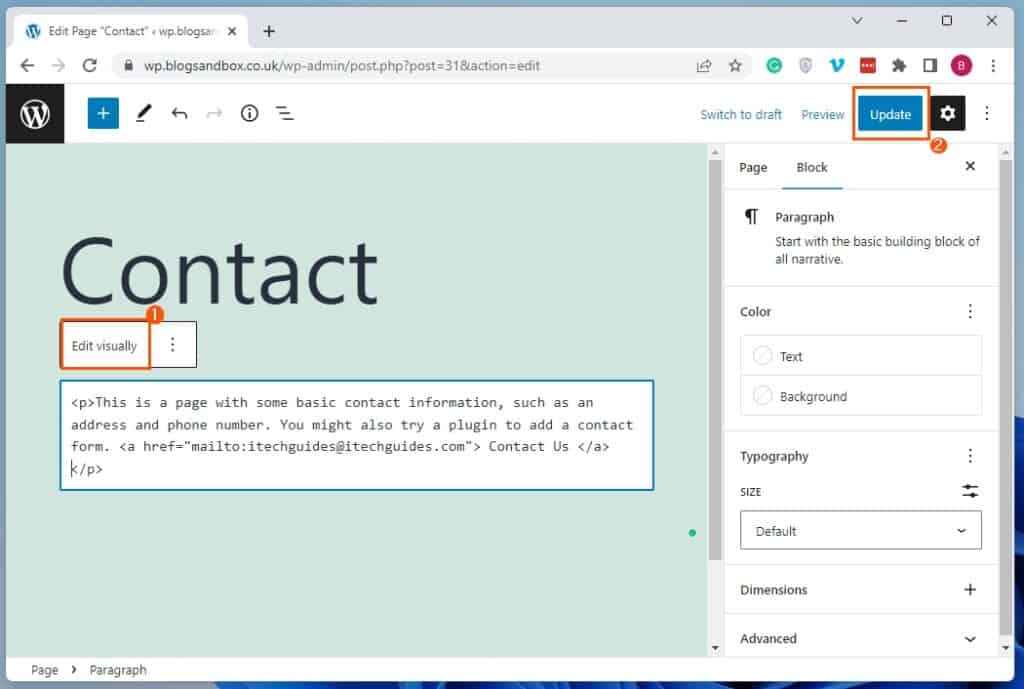The image size is (1024, 689).
Task: Go forward in the browser
Action: pyautogui.click(x=58, y=65)
